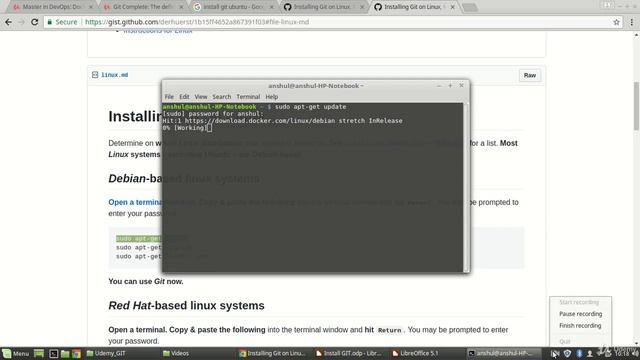
Task: Switch to anshul@anshul-HP terminal taskbar entry
Action: click(x=503, y=353)
